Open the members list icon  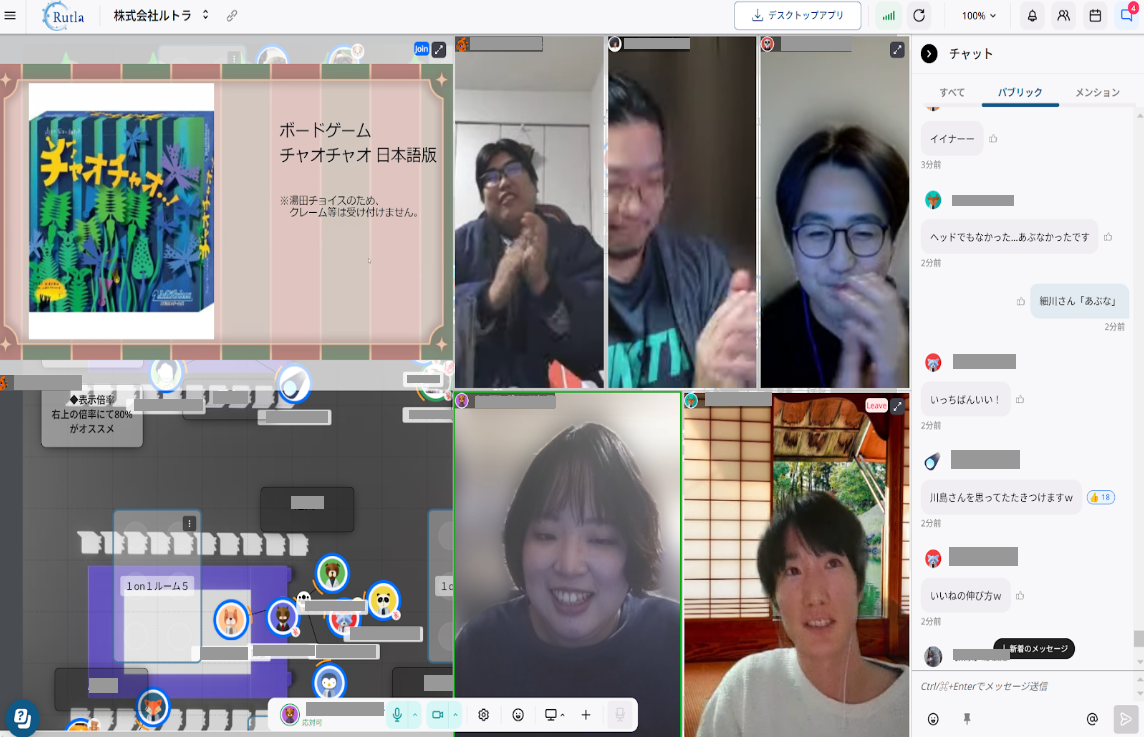1063,16
